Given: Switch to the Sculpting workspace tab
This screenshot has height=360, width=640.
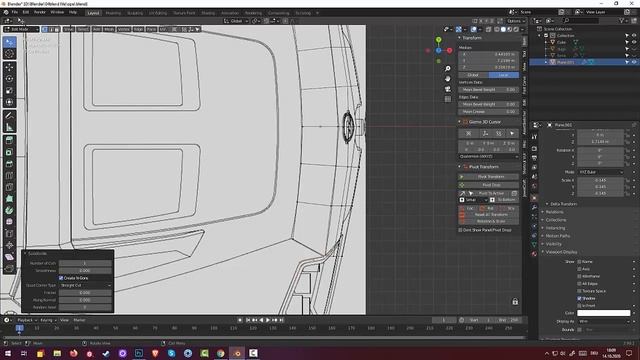Looking at the screenshot, I should click(135, 13).
